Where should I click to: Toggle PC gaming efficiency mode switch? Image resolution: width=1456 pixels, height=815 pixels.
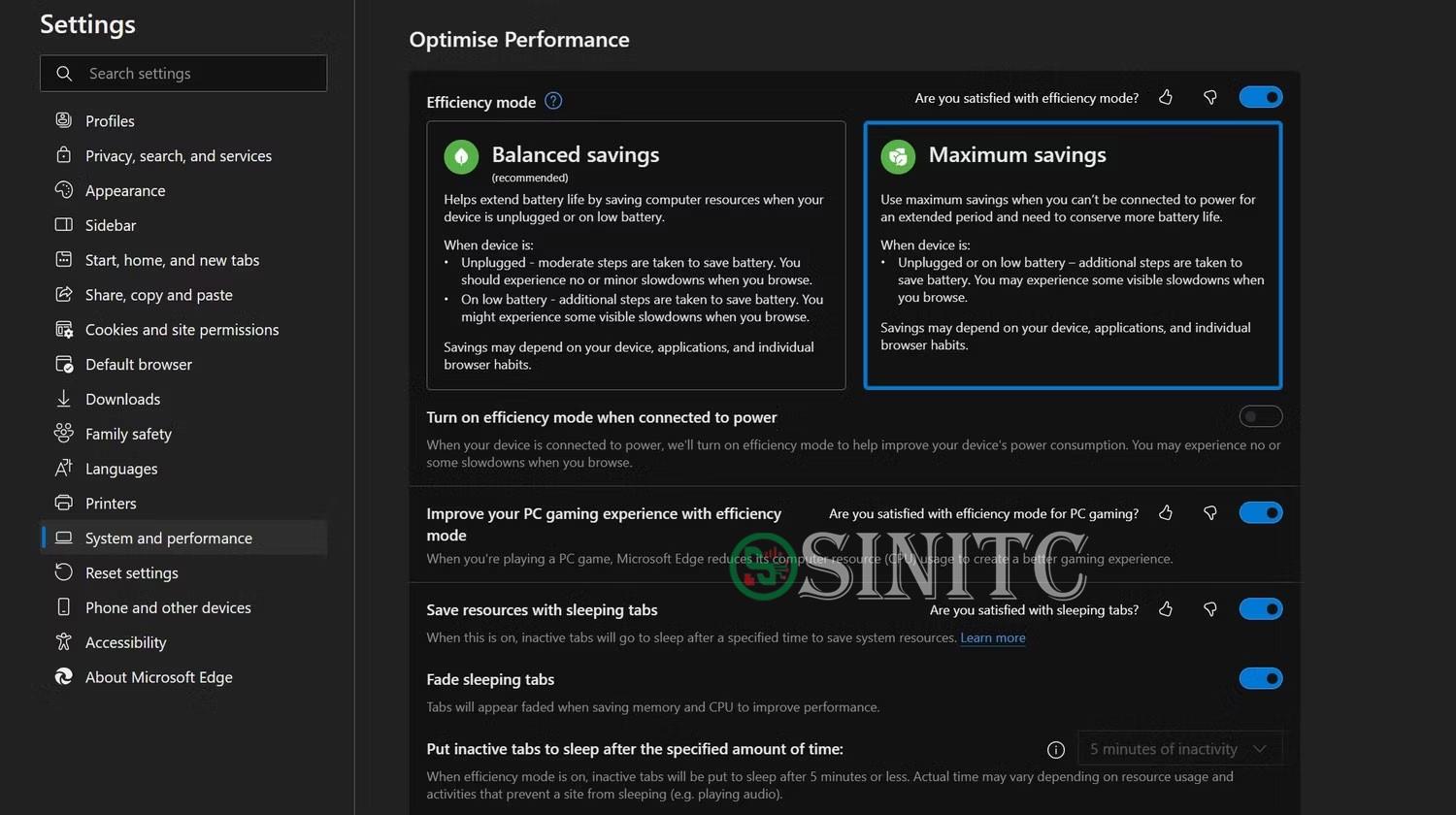(x=1261, y=512)
